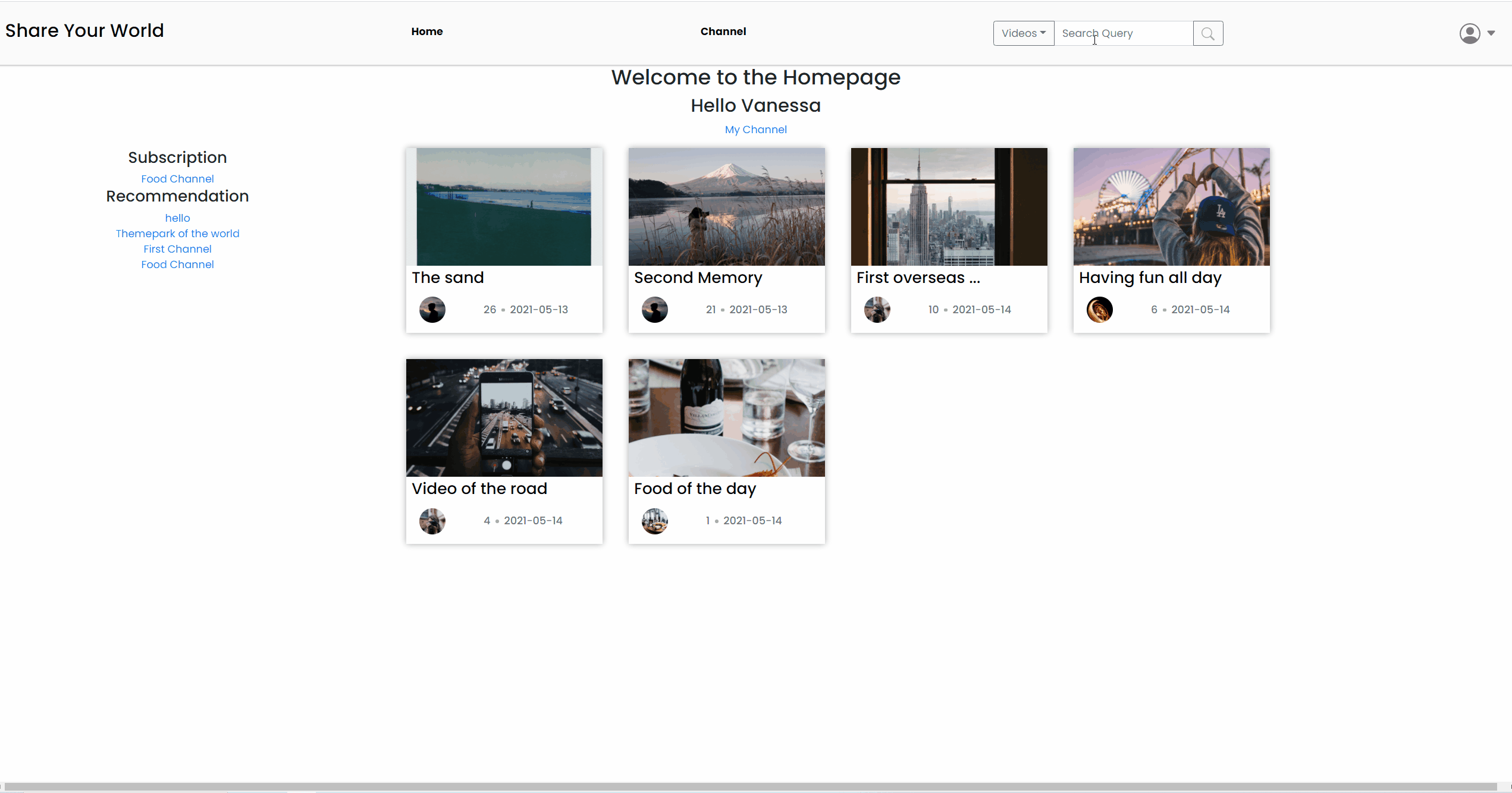Click the search magnifier icon
Image resolution: width=1512 pixels, height=793 pixels.
tap(1208, 33)
